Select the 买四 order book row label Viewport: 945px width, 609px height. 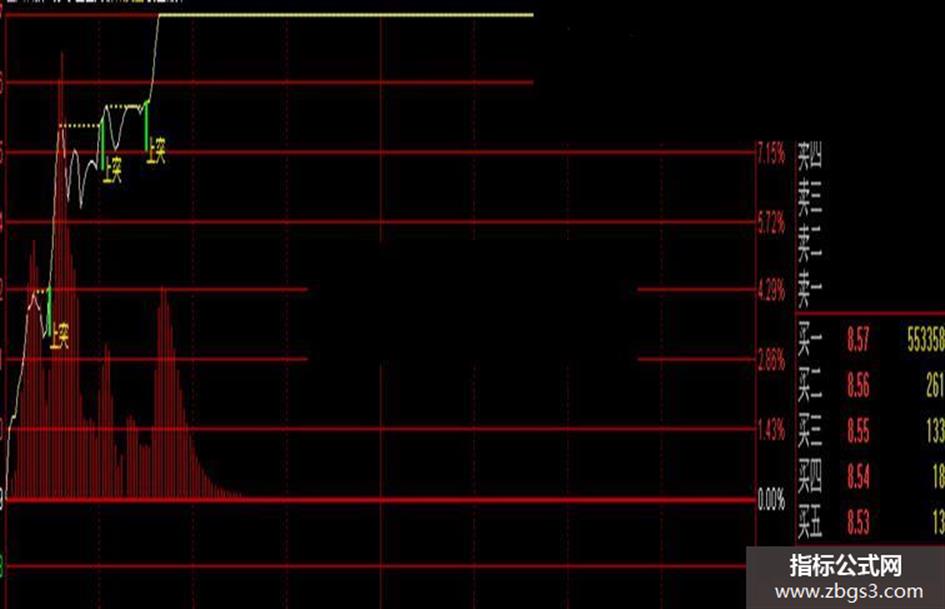[809, 476]
